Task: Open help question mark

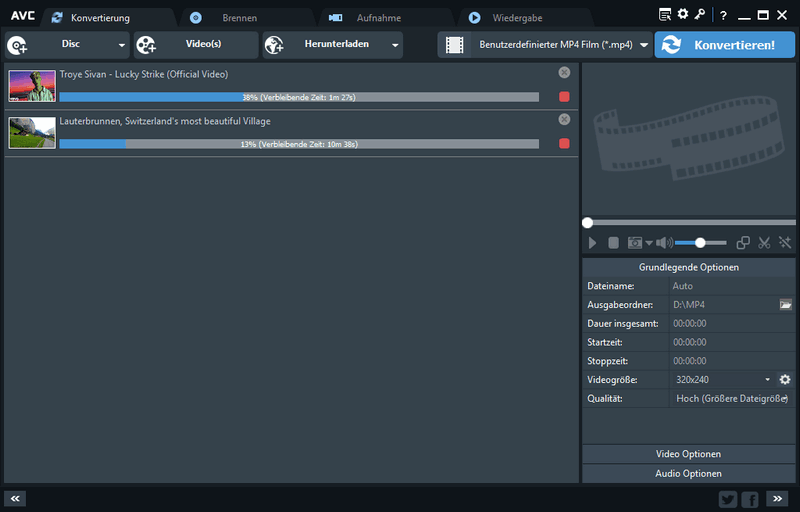Action: [723, 15]
